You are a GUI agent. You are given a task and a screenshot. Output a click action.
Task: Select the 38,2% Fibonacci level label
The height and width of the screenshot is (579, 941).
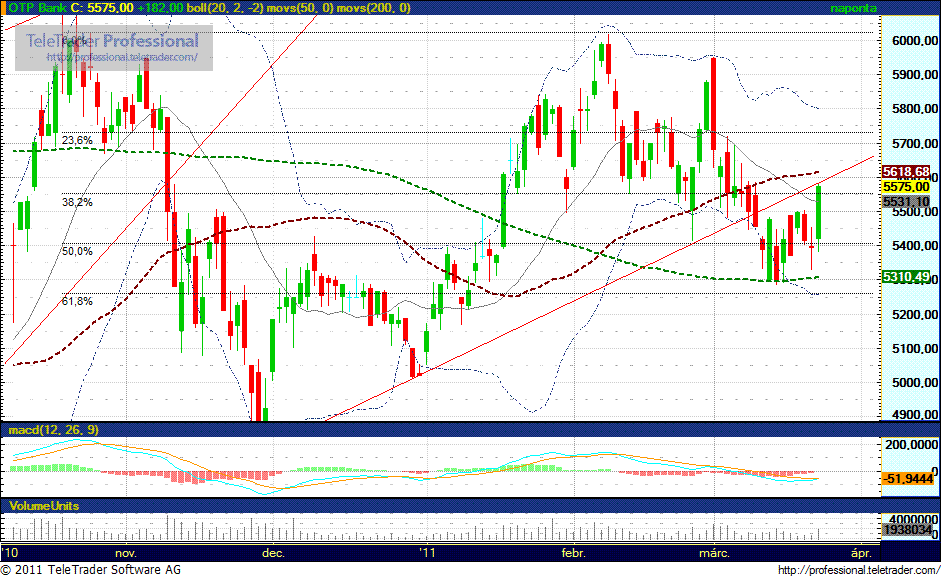pos(77,202)
